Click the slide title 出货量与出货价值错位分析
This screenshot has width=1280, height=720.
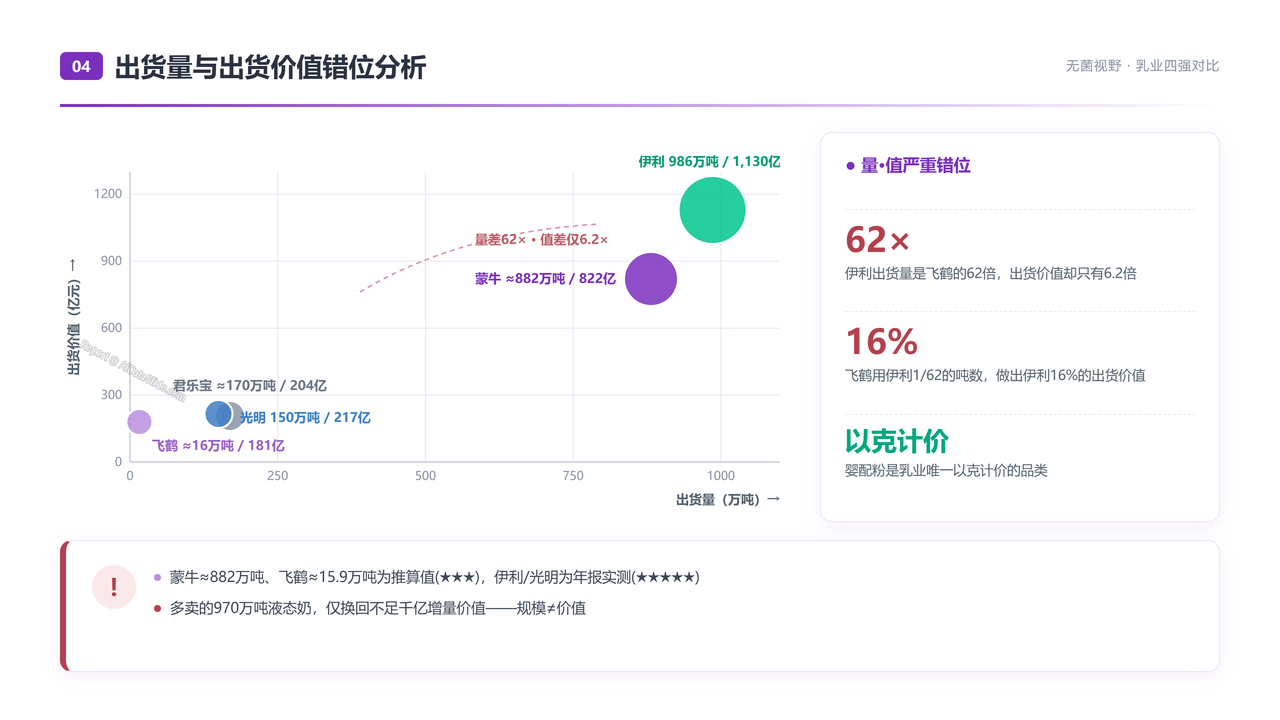[271, 67]
